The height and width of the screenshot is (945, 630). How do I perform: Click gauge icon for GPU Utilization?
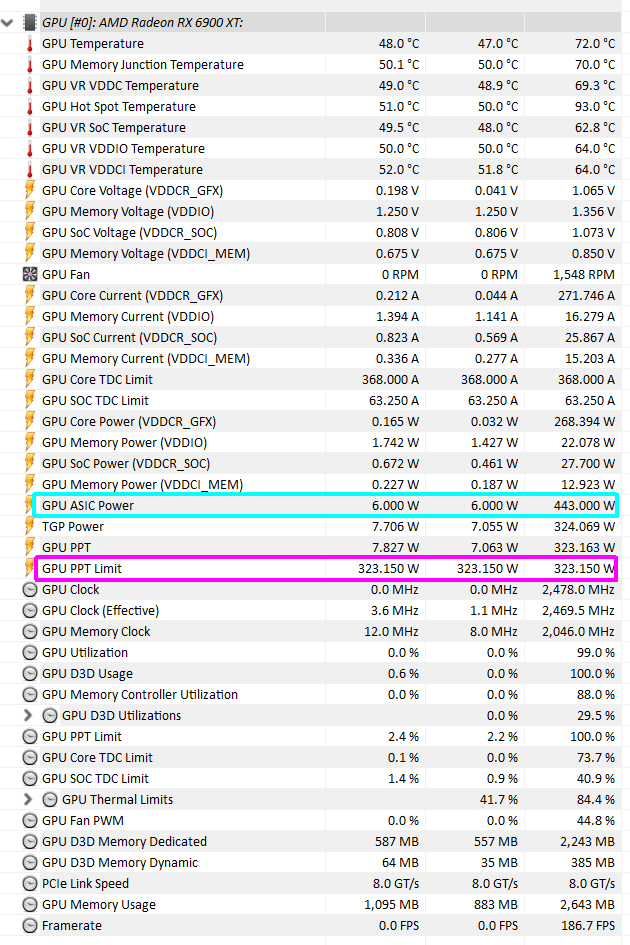30,653
